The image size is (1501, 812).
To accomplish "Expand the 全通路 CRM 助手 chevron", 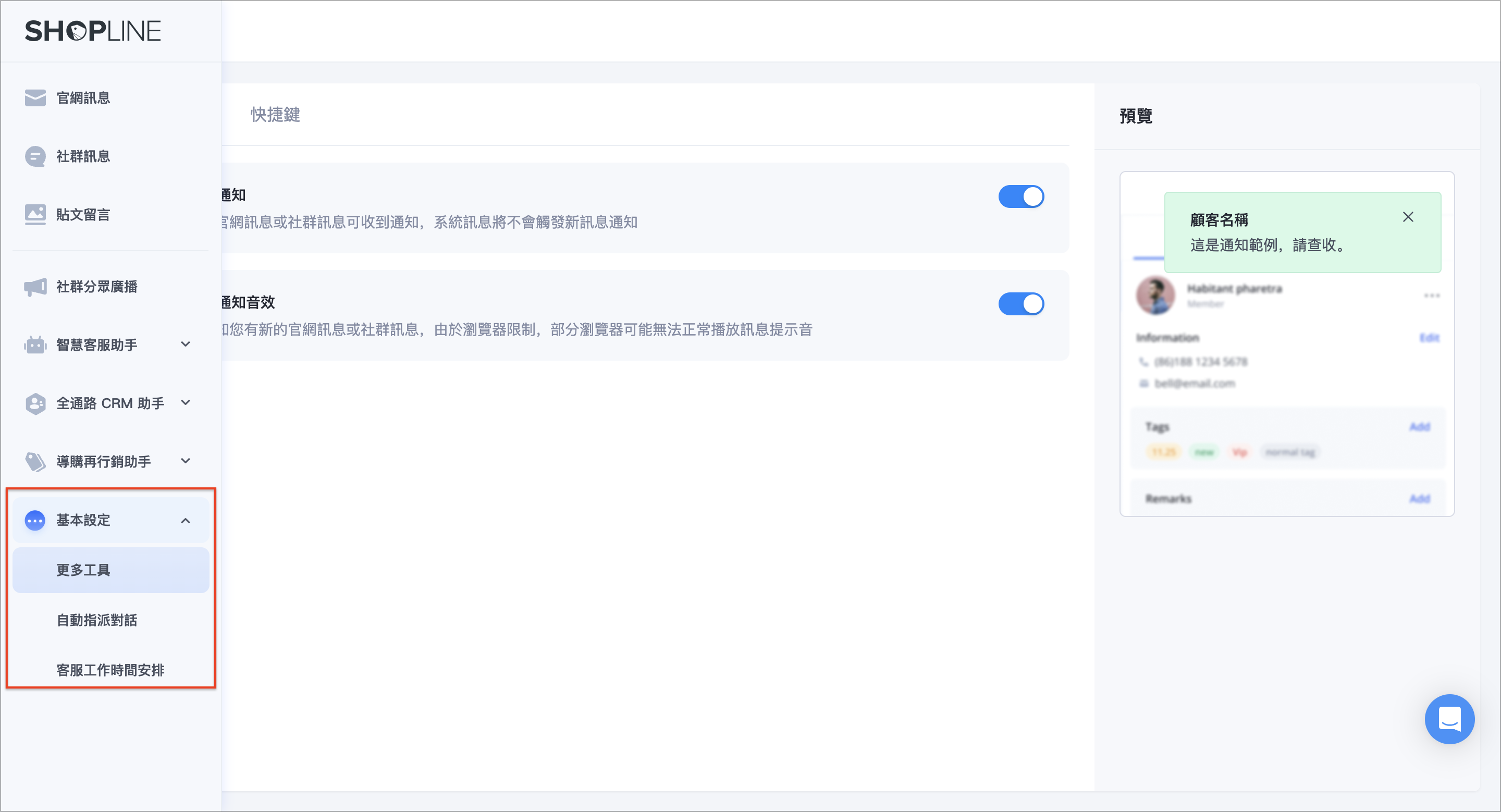I will coord(186,402).
